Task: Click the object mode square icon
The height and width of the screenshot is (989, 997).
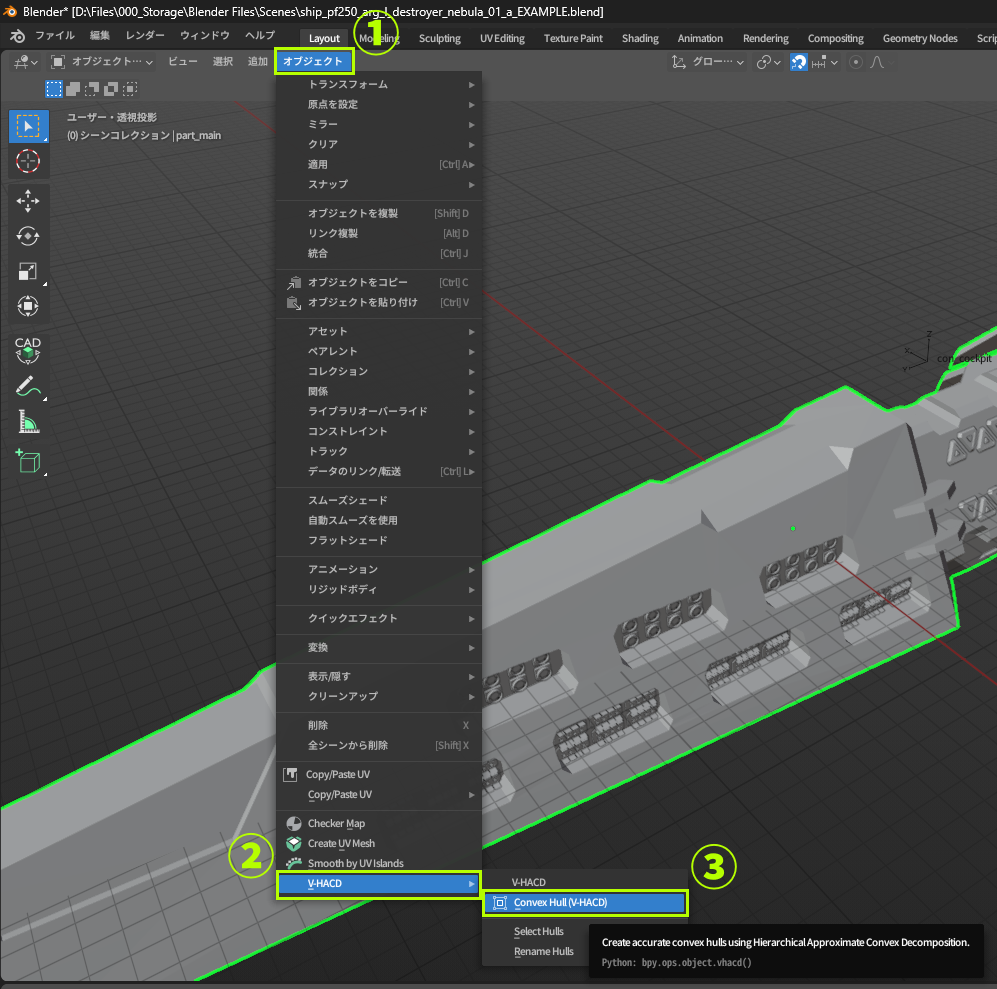Action: pyautogui.click(x=58, y=62)
